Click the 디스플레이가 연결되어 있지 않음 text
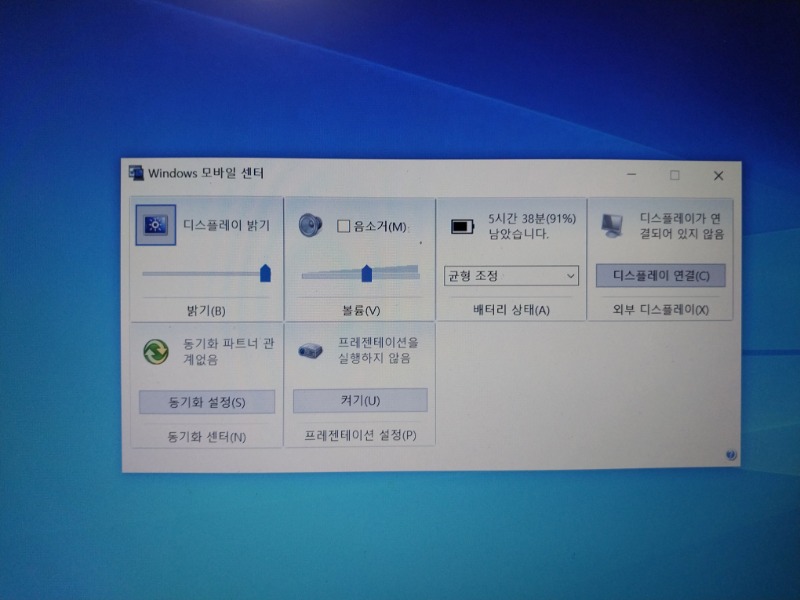The width and height of the screenshot is (800, 600). pyautogui.click(x=682, y=226)
